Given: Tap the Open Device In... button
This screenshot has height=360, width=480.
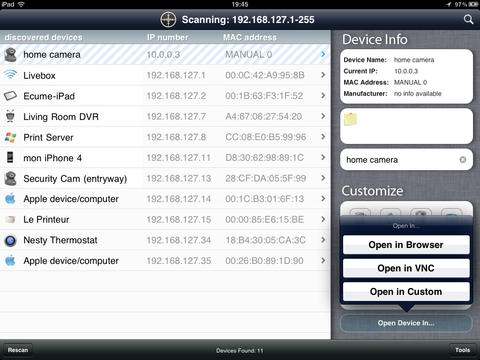Looking at the screenshot, I should tap(406, 323).
